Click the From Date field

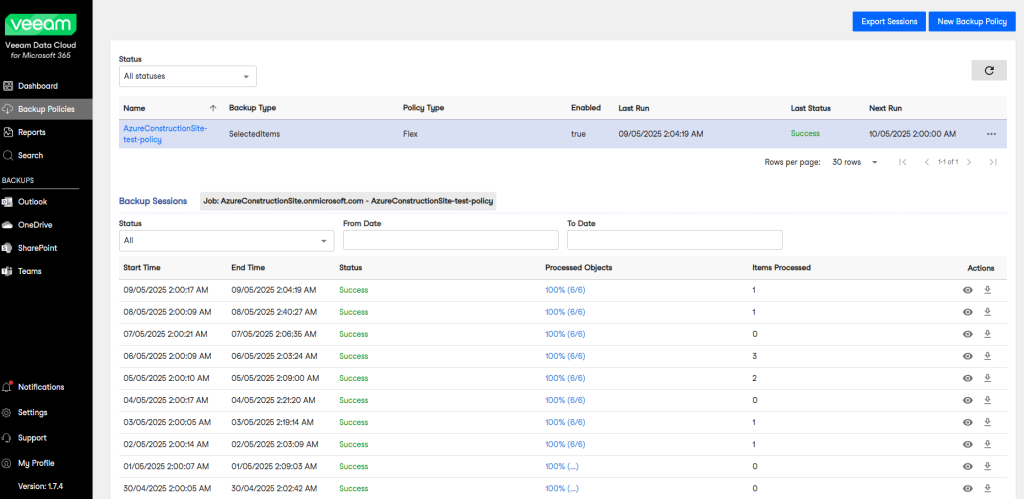tap(451, 240)
